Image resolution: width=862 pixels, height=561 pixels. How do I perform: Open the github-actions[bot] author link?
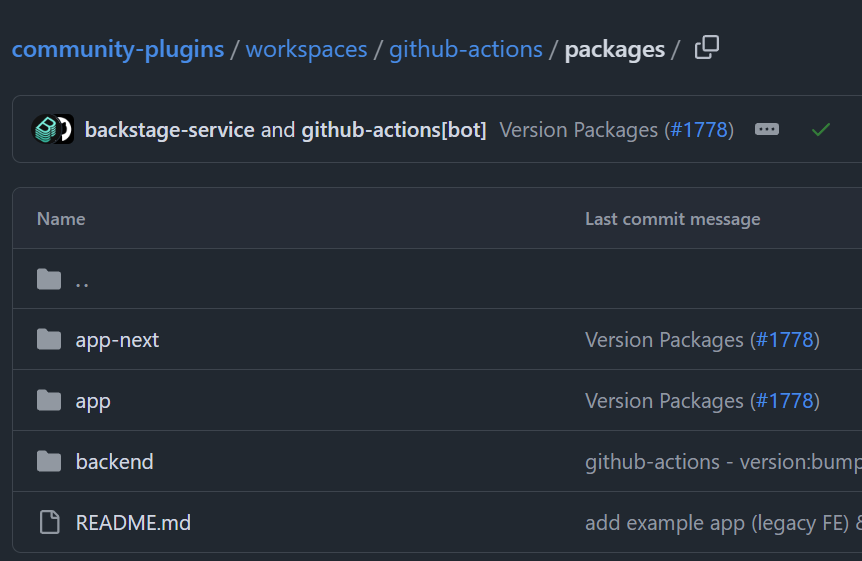pyautogui.click(x=394, y=130)
